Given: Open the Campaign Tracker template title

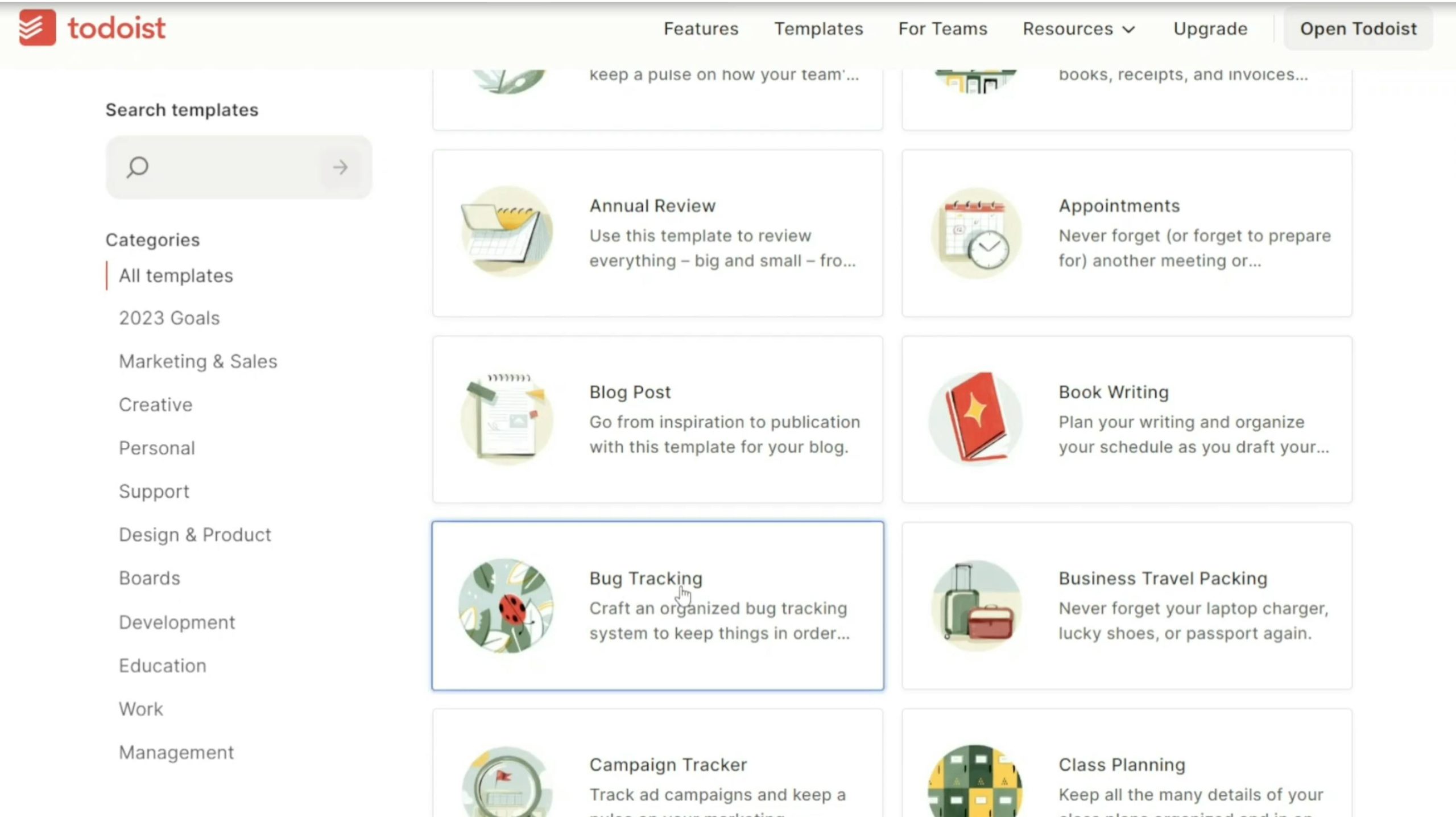Looking at the screenshot, I should click(x=668, y=765).
